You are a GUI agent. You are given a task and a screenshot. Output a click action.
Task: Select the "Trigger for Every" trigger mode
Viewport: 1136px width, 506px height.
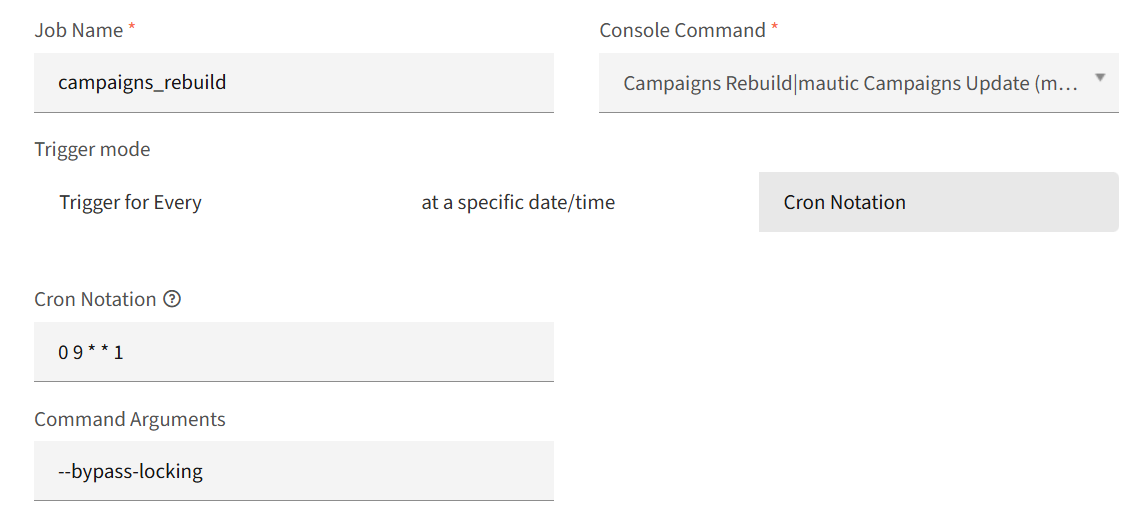(131, 203)
